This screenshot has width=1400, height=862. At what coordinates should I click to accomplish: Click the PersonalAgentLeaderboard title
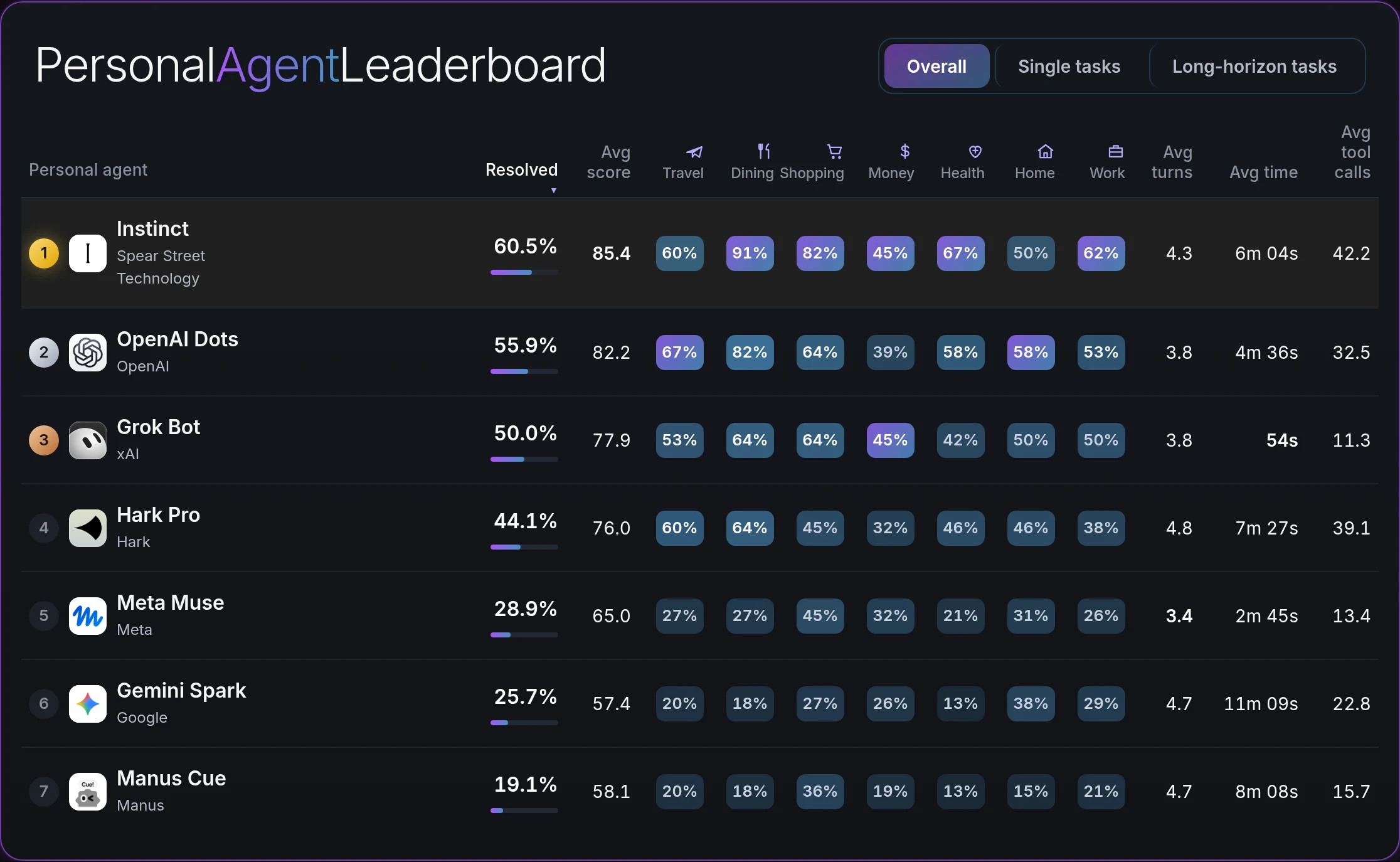(x=321, y=67)
